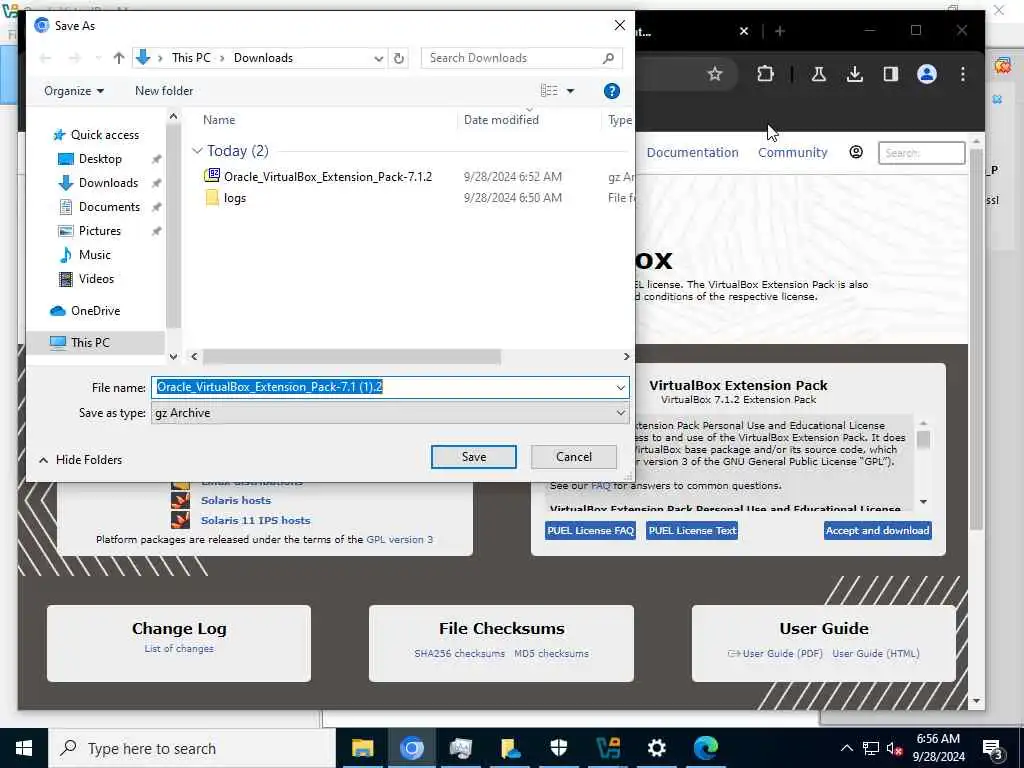Bookmark this page with the star icon

(x=715, y=74)
